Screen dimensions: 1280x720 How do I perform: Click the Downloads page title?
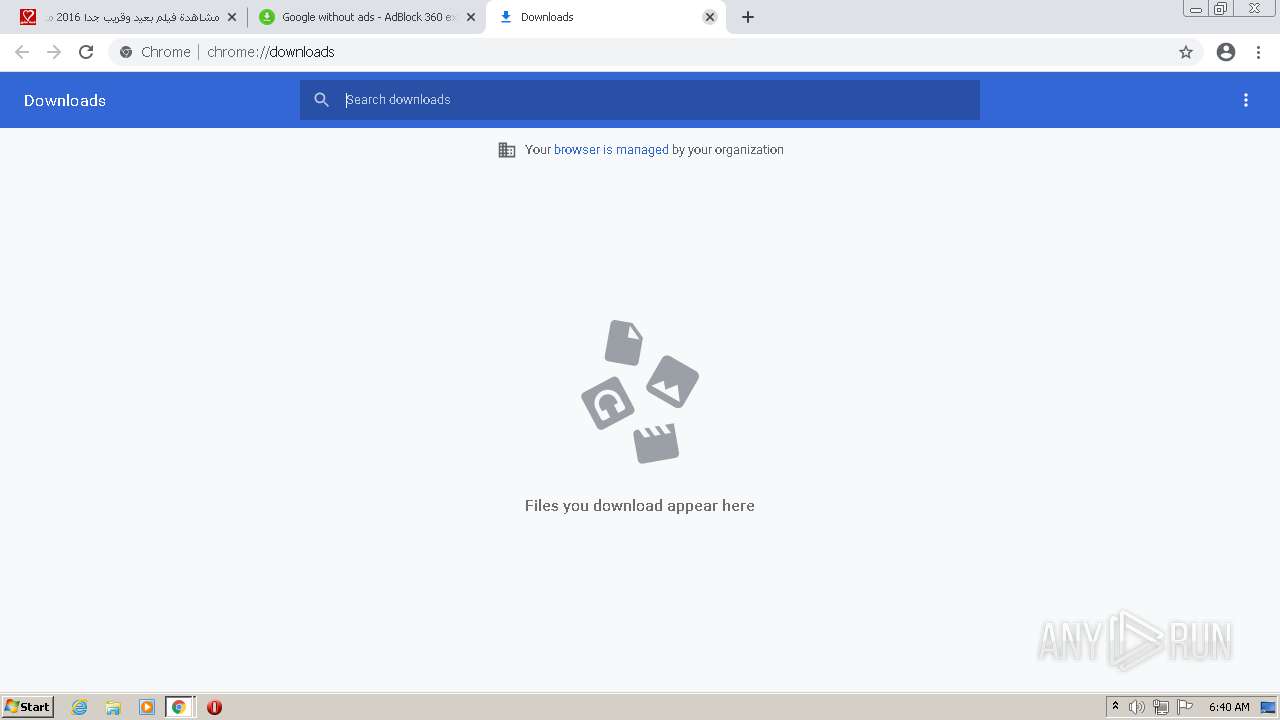[65, 100]
